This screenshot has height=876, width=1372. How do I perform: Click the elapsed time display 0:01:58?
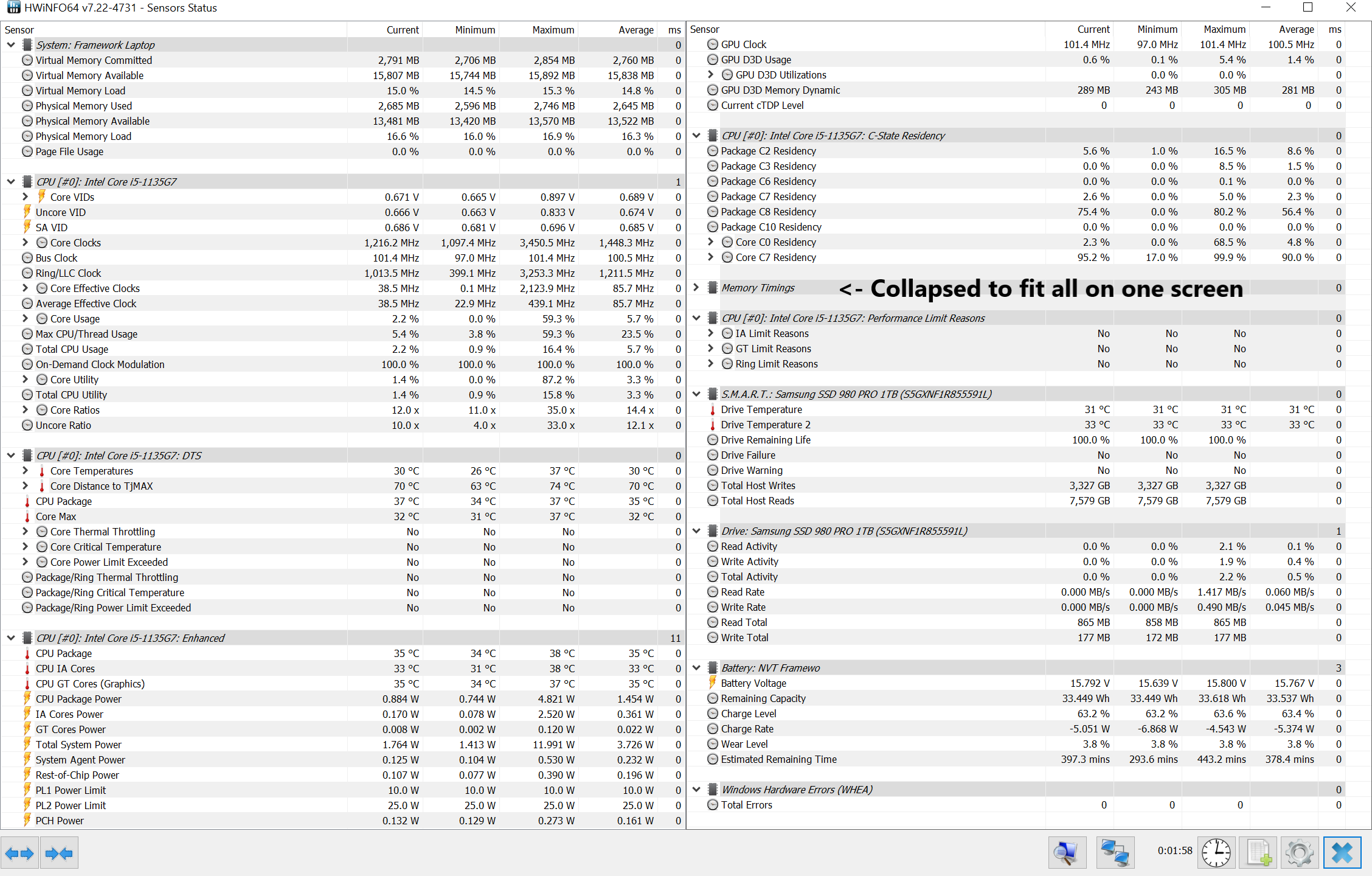[x=1174, y=850]
